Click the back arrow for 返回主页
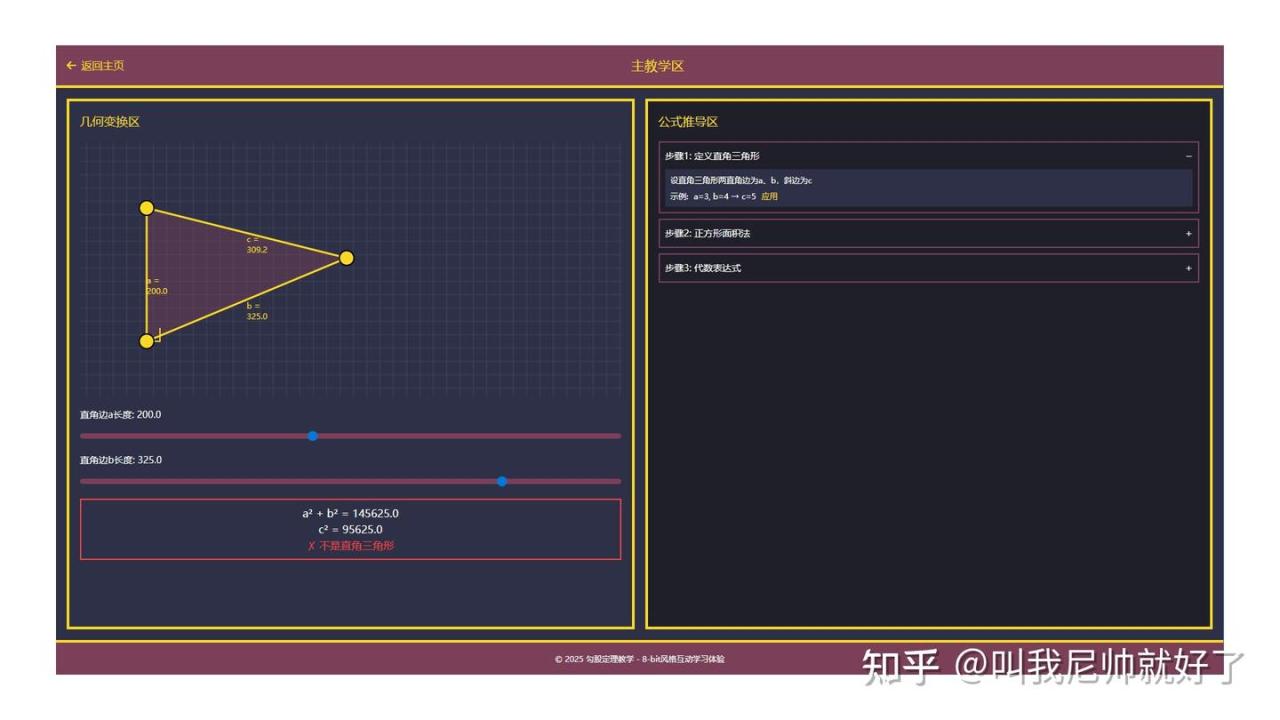 71,66
